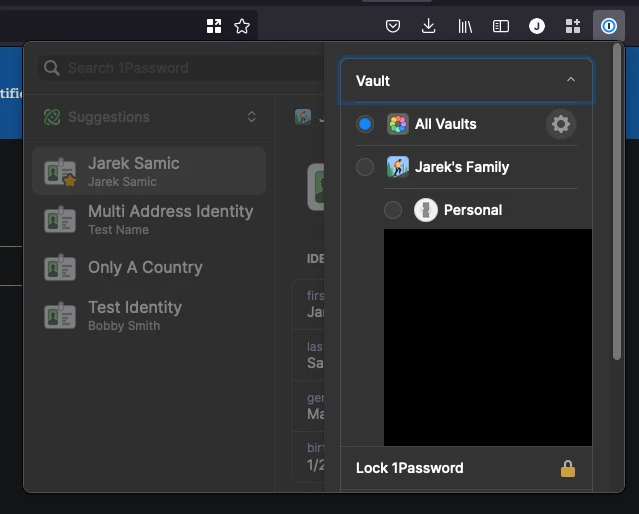Image resolution: width=639 pixels, height=514 pixels.
Task: Select the Personal vault radio button
Action: pyautogui.click(x=393, y=210)
